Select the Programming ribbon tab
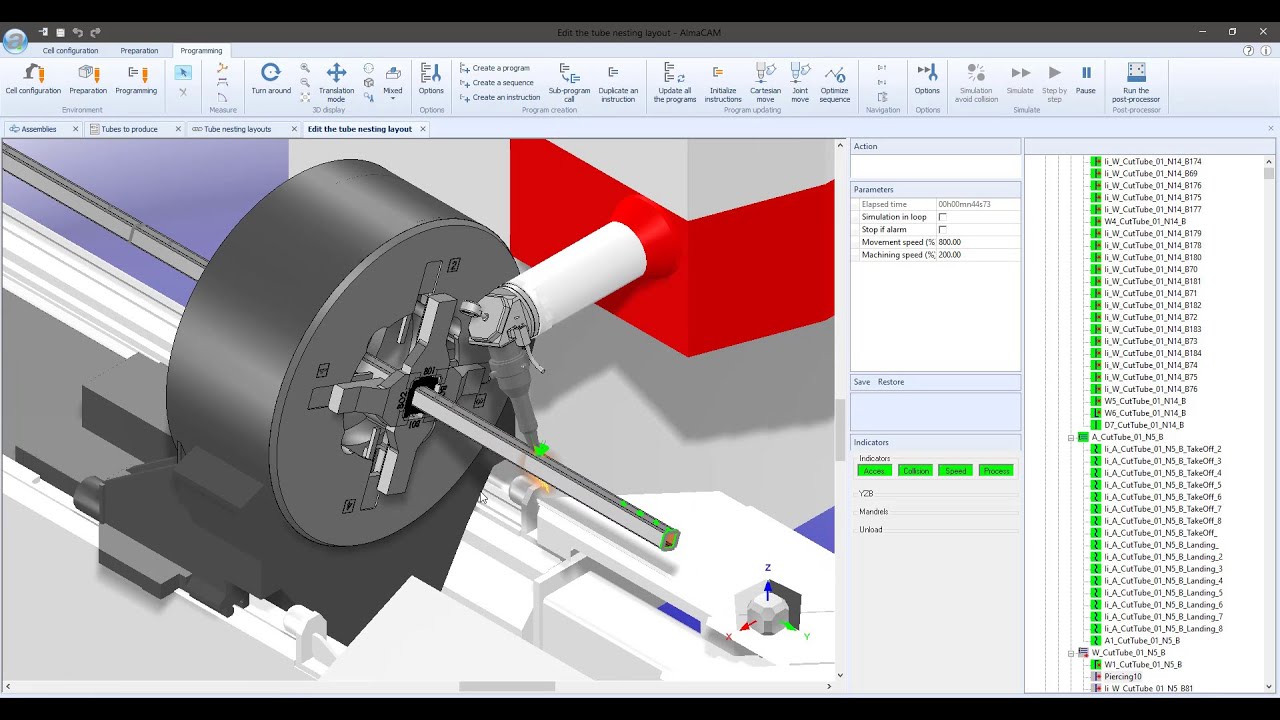This screenshot has width=1280, height=720. (x=201, y=50)
